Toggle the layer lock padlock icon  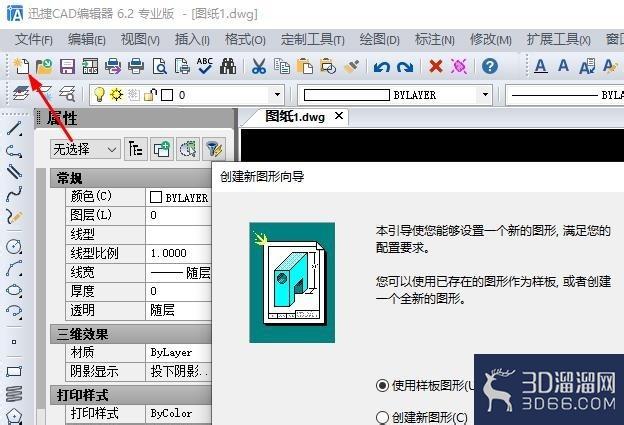point(150,95)
